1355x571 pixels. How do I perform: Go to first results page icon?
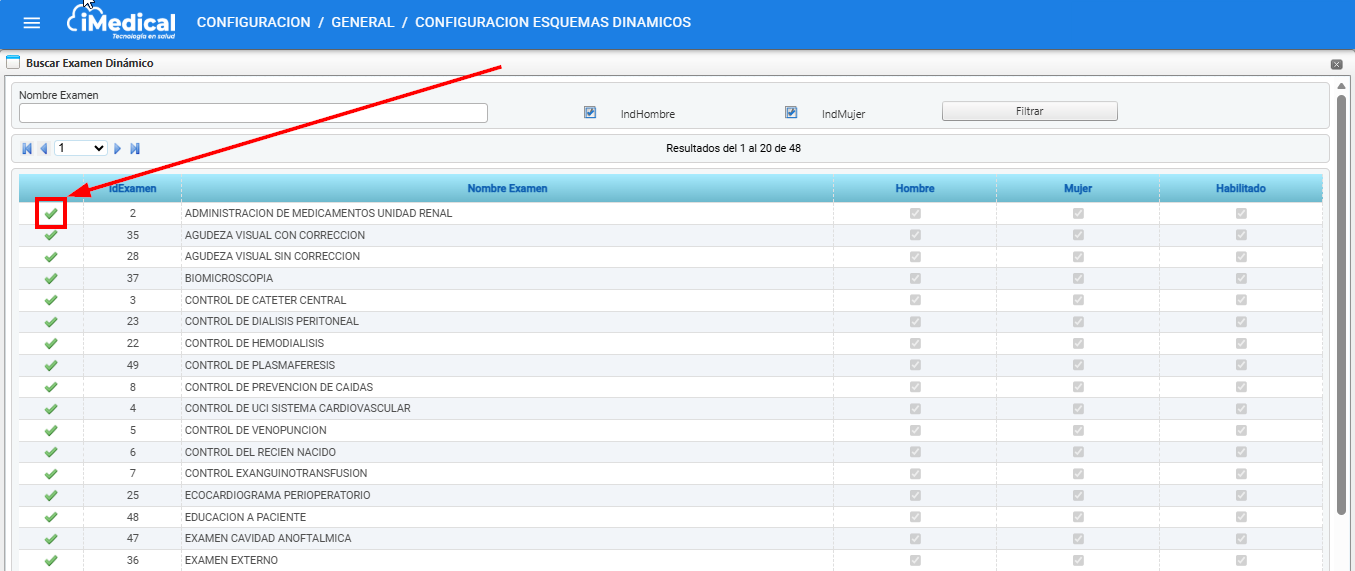pyautogui.click(x=27, y=148)
